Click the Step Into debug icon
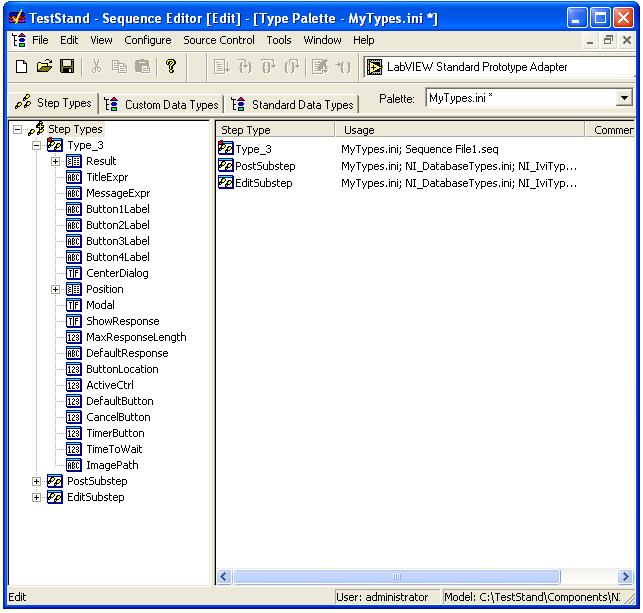Image resolution: width=643 pixels, height=613 pixels. 245,66
